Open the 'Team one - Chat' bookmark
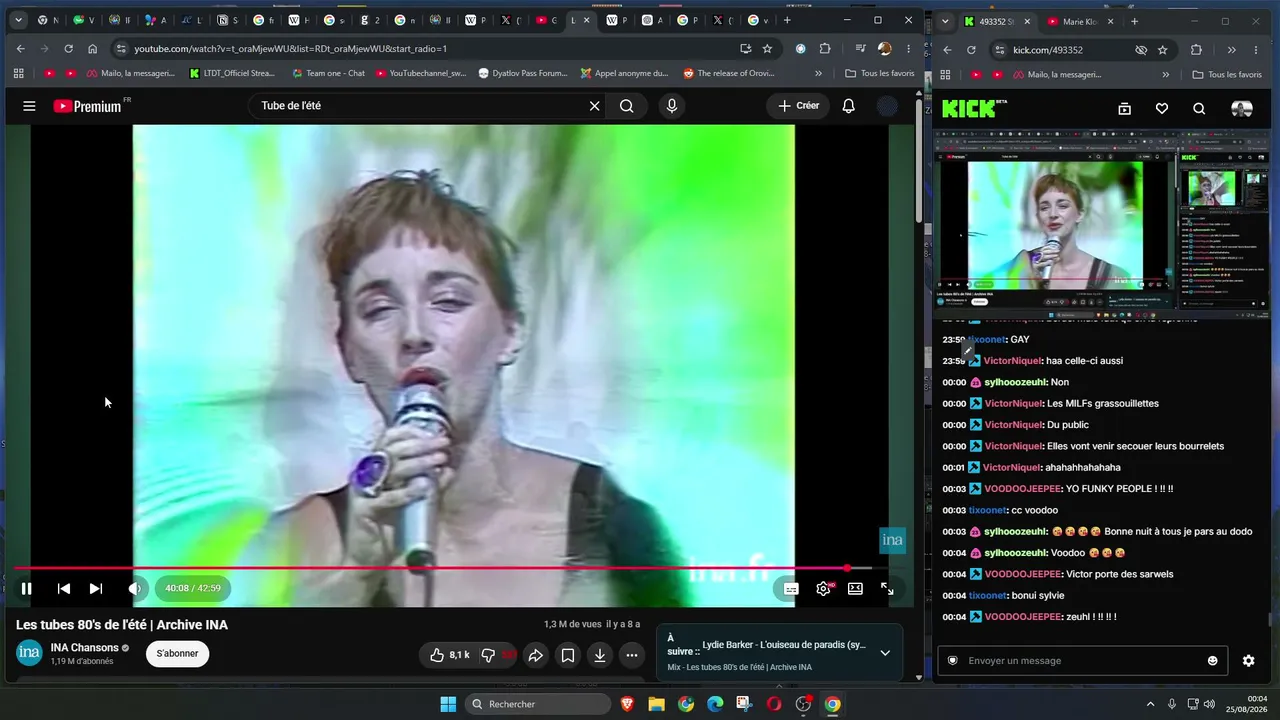Viewport: 1280px width, 720px height. coord(328,73)
